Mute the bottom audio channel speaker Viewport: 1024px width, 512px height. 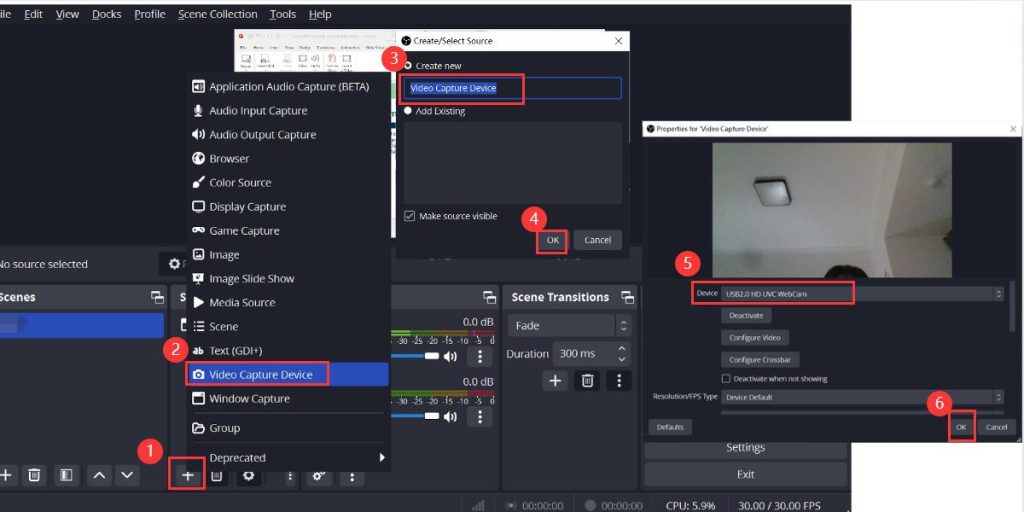pyautogui.click(x=450, y=416)
